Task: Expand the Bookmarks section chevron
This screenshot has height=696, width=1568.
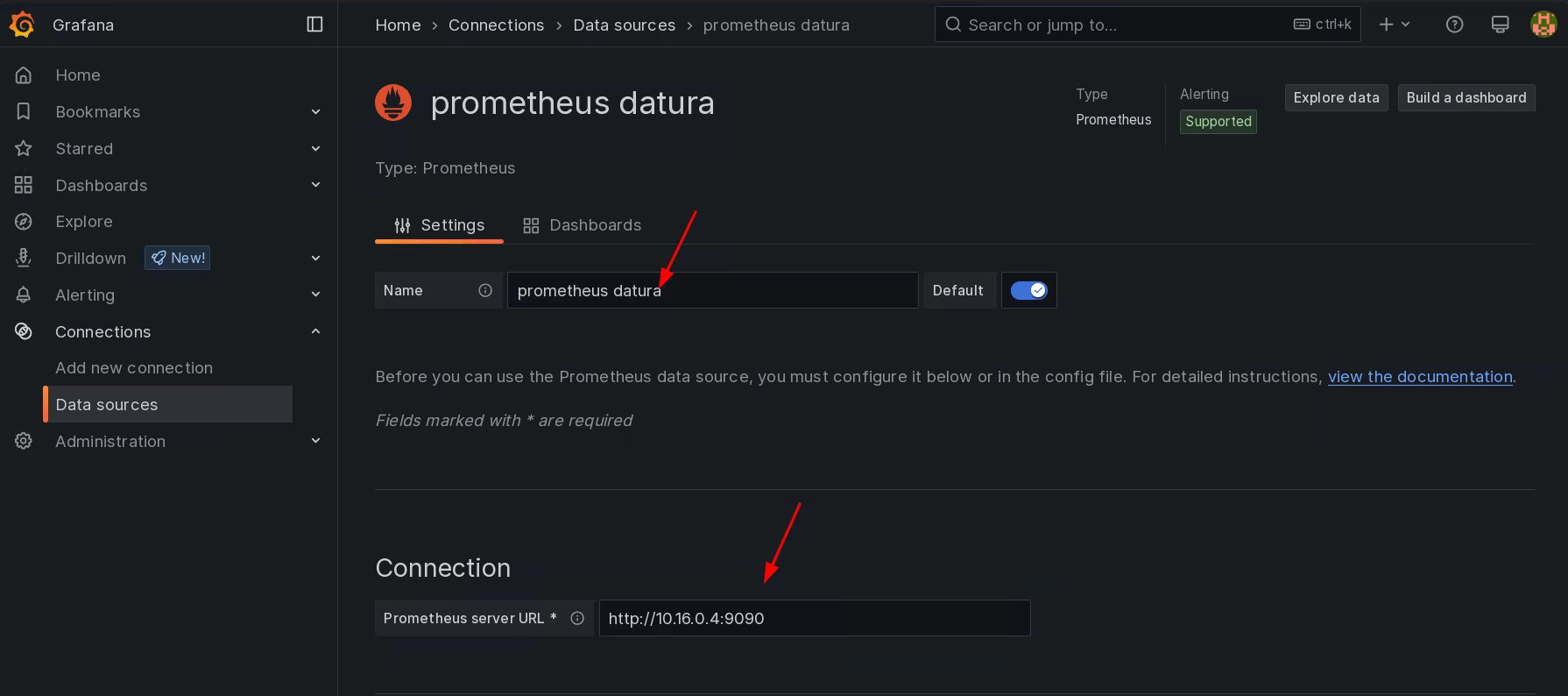Action: coord(315,112)
